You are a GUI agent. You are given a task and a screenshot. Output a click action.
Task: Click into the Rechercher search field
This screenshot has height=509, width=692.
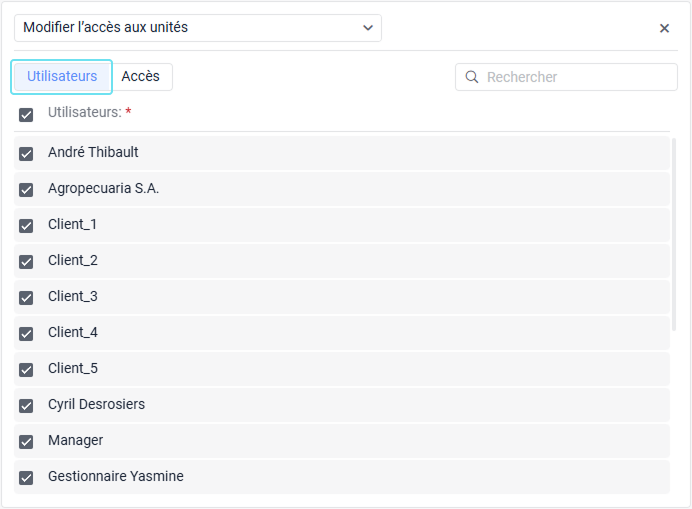(x=577, y=77)
